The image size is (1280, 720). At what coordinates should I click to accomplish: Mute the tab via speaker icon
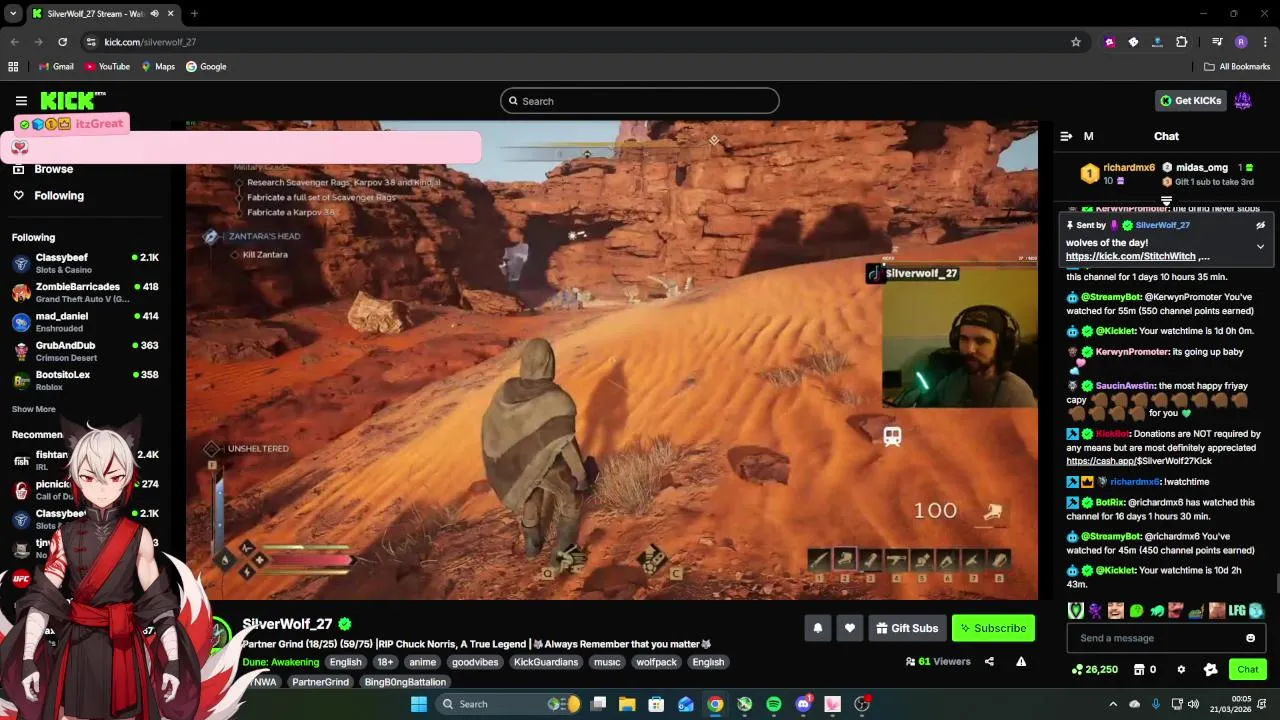[x=154, y=14]
